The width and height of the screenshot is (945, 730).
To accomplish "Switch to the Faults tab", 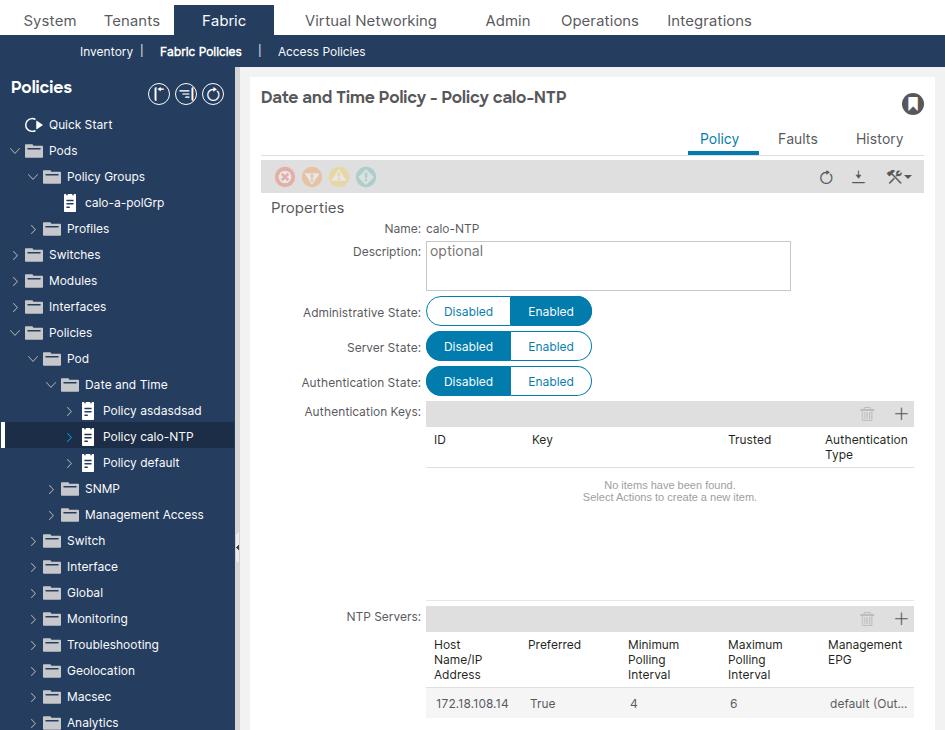I will (797, 139).
